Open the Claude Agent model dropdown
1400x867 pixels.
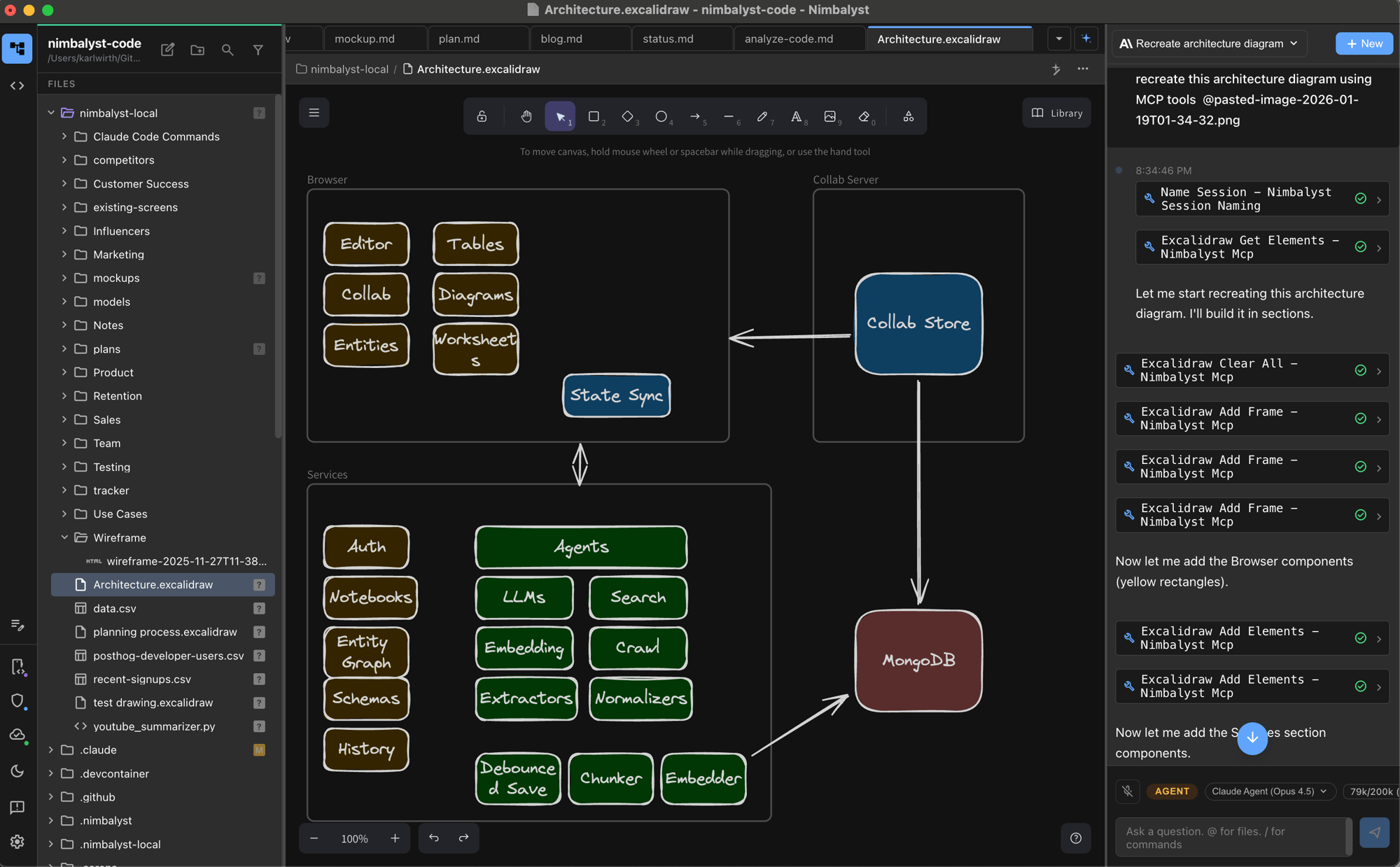[x=1269, y=791]
